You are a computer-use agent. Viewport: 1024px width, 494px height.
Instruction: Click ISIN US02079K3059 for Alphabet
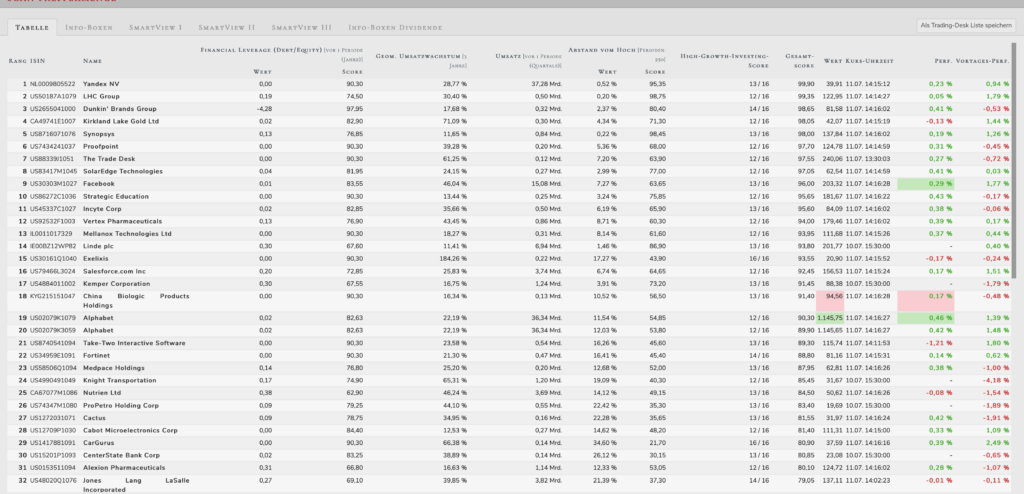pos(53,331)
